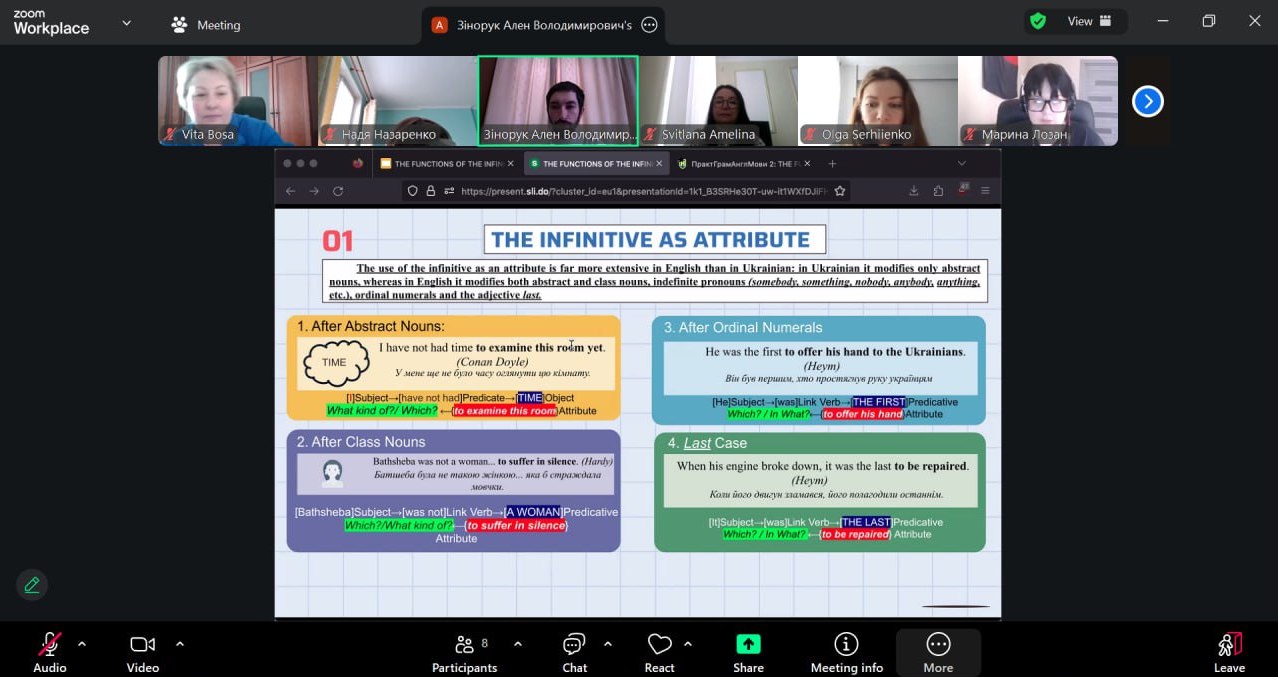The image size is (1278, 677).
Task: Click the Zoom Workplace logo
Action: [51, 23]
